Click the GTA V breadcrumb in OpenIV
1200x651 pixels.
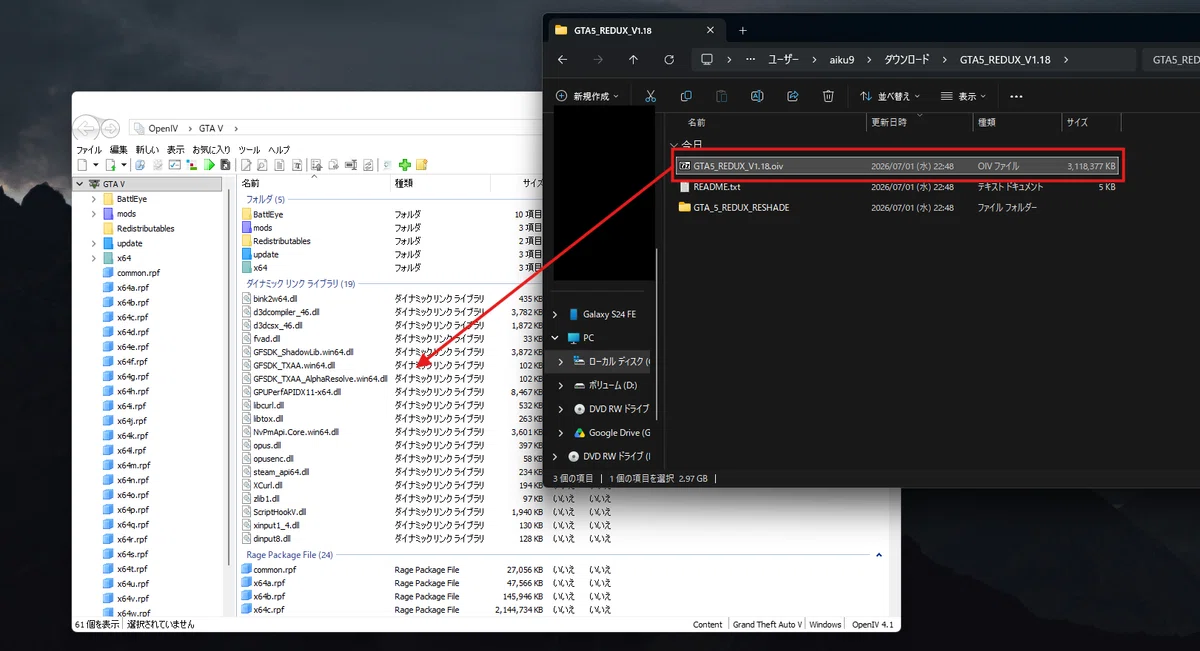(x=211, y=129)
